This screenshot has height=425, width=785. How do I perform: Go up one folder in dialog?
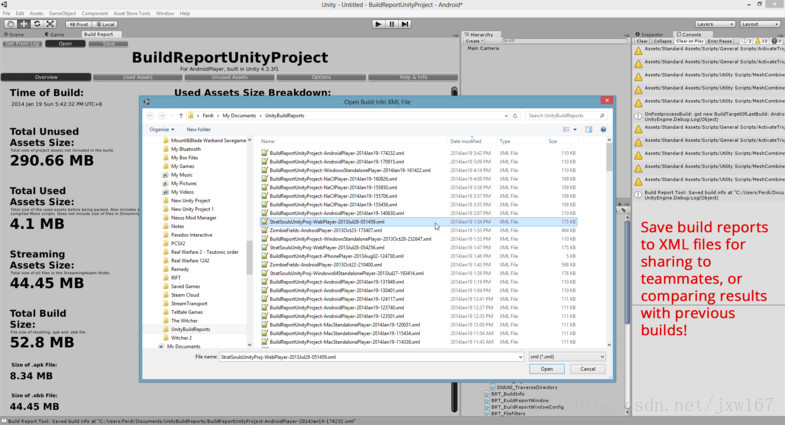[181, 116]
